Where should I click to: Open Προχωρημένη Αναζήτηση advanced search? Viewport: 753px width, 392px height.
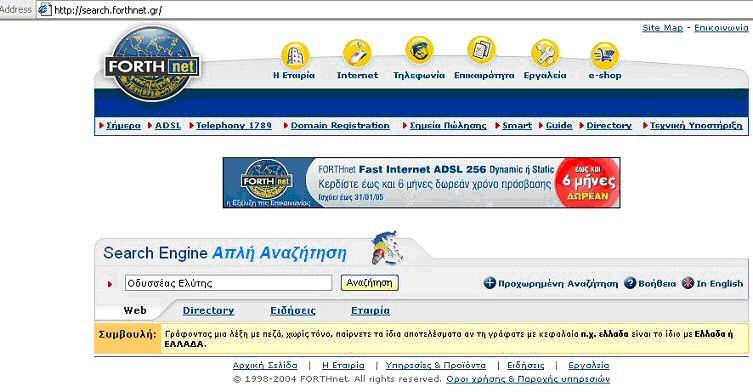tap(558, 283)
